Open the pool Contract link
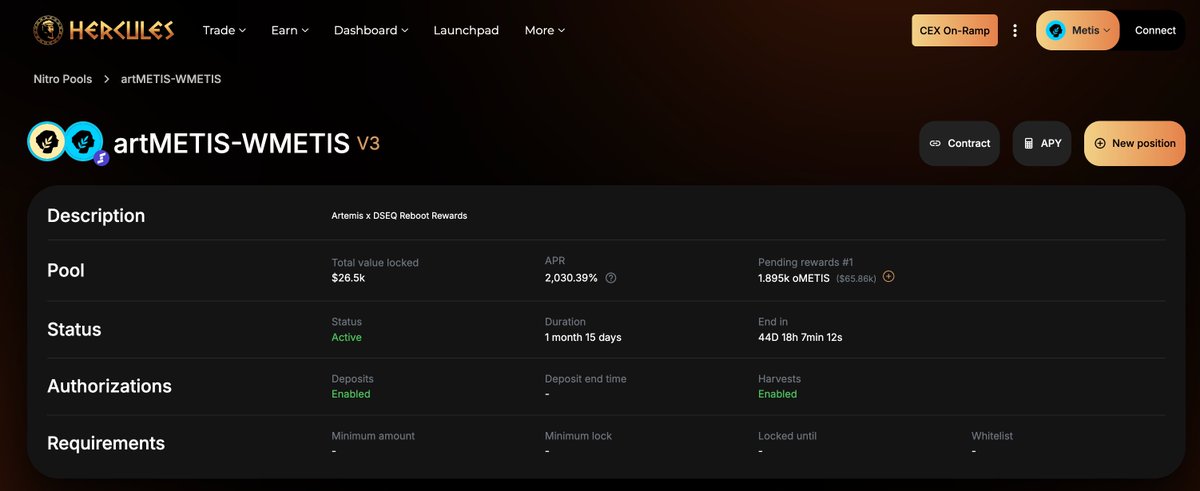1200x491 pixels. point(959,143)
